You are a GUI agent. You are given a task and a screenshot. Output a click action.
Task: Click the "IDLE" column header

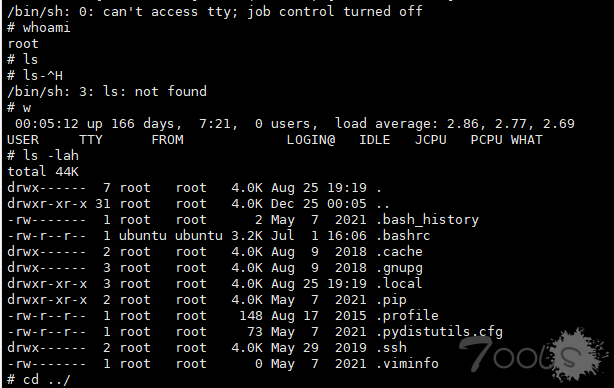point(375,140)
